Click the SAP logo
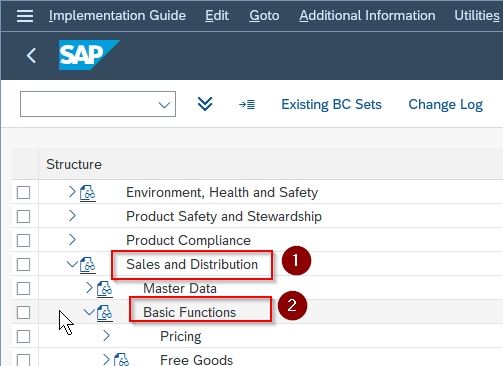Screen dimensions: 503x366 pos(89,55)
